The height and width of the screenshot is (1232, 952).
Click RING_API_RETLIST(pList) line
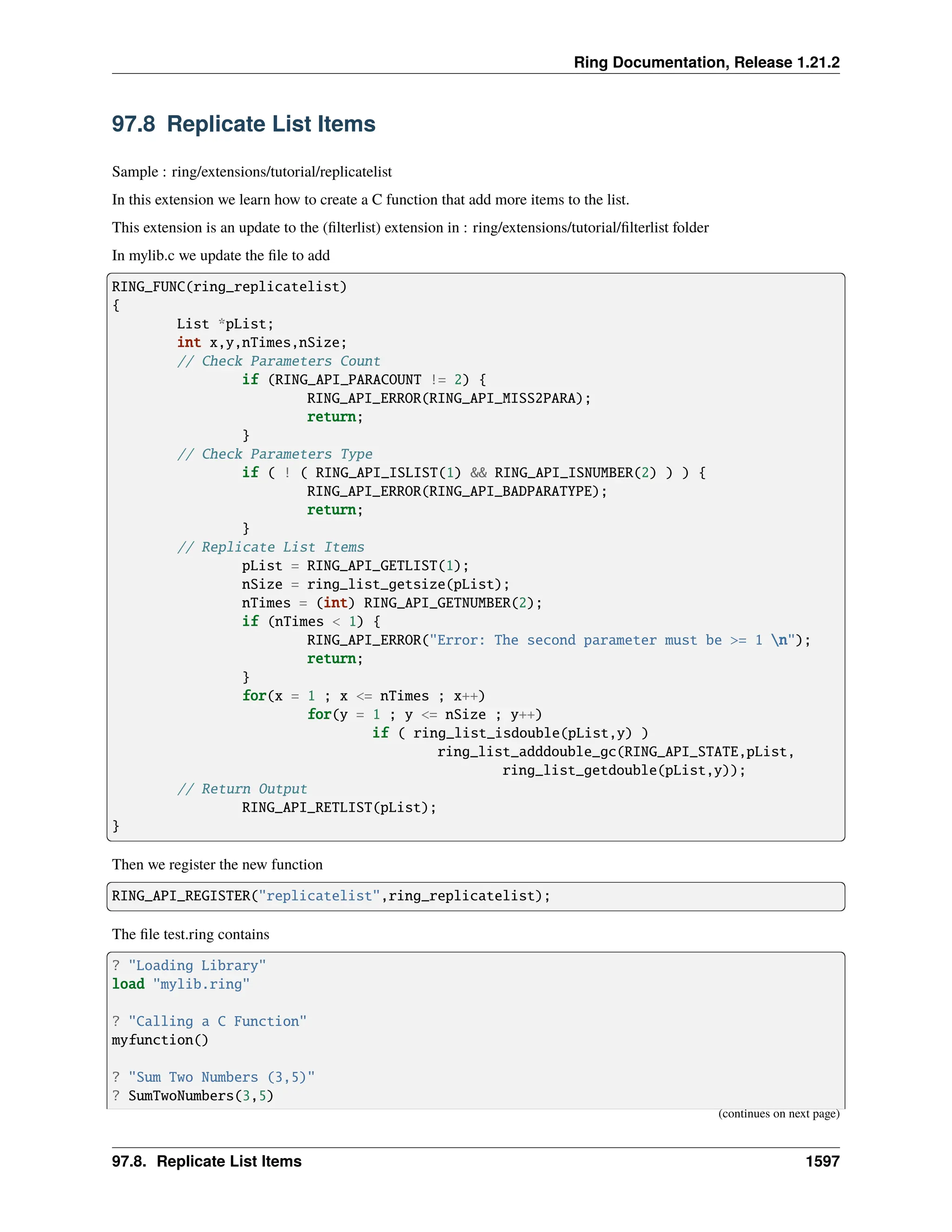pyautogui.click(x=338, y=807)
